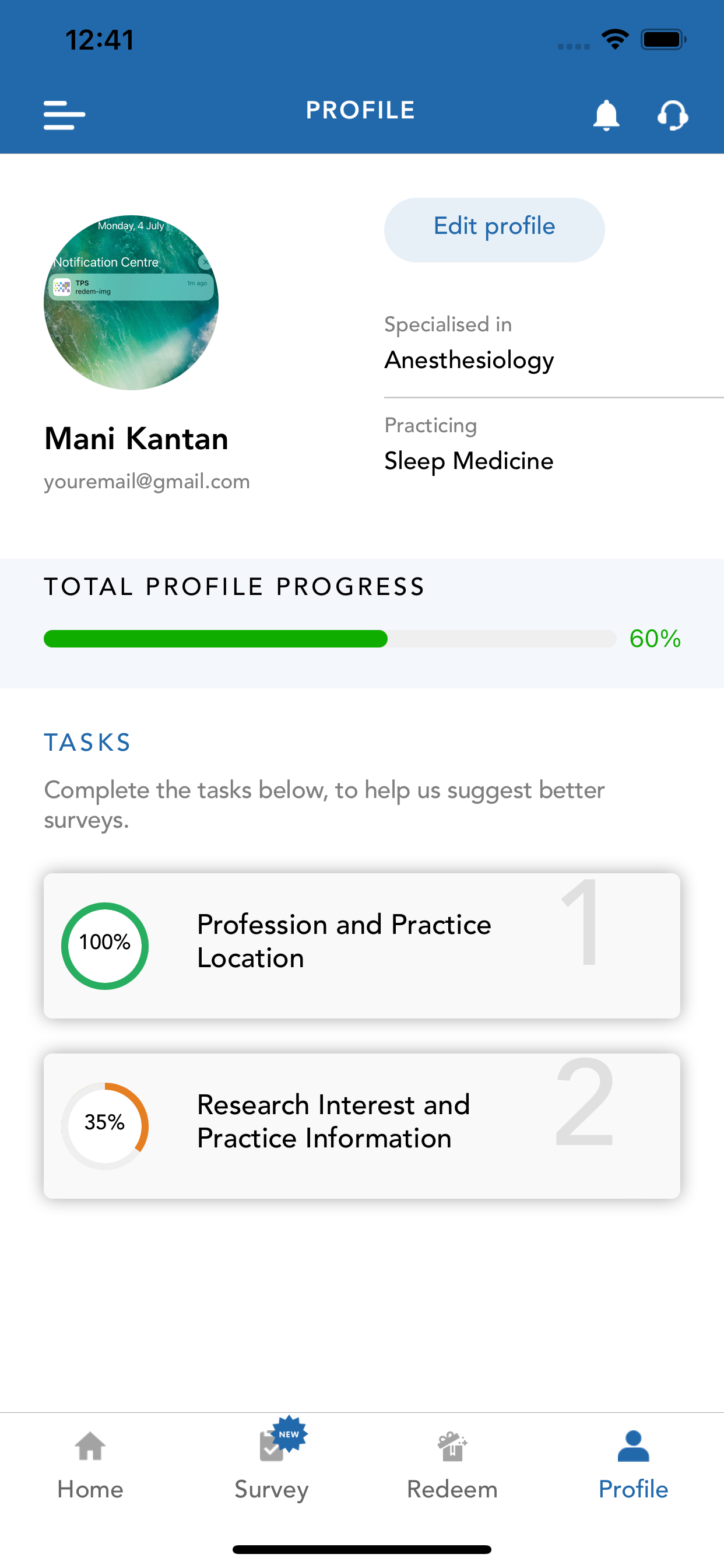Image resolution: width=724 pixels, height=1568 pixels.
Task: Switch to the Survey tab label
Action: point(272,1489)
